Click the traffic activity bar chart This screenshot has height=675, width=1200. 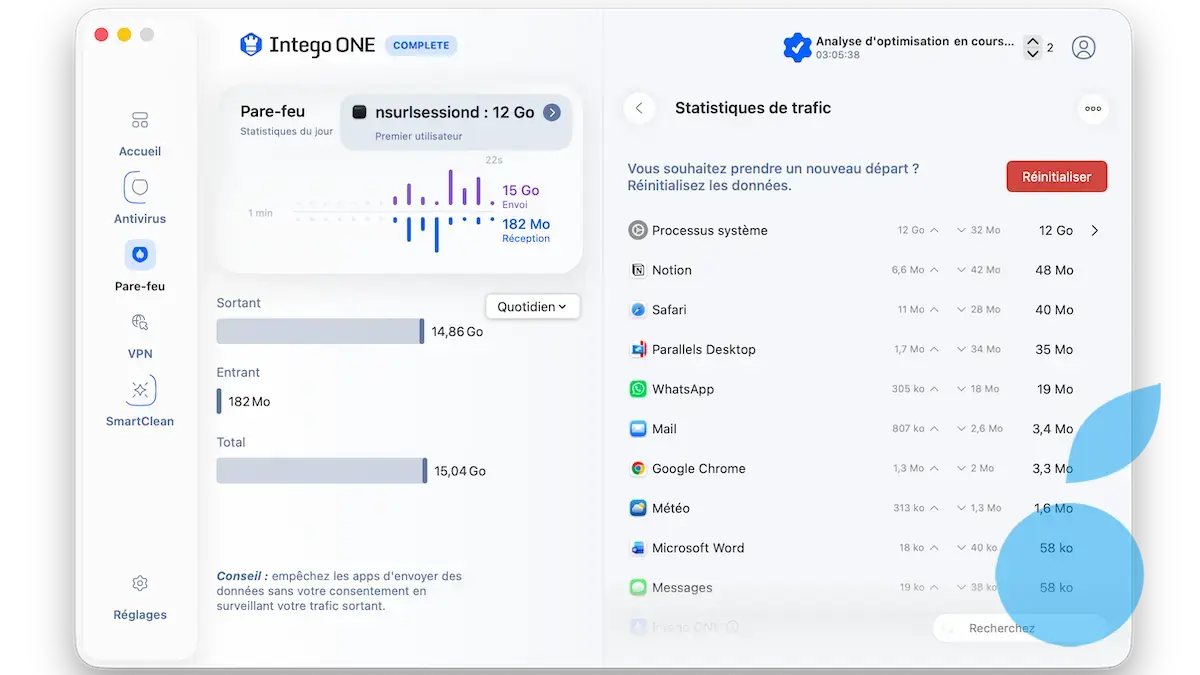(x=395, y=211)
